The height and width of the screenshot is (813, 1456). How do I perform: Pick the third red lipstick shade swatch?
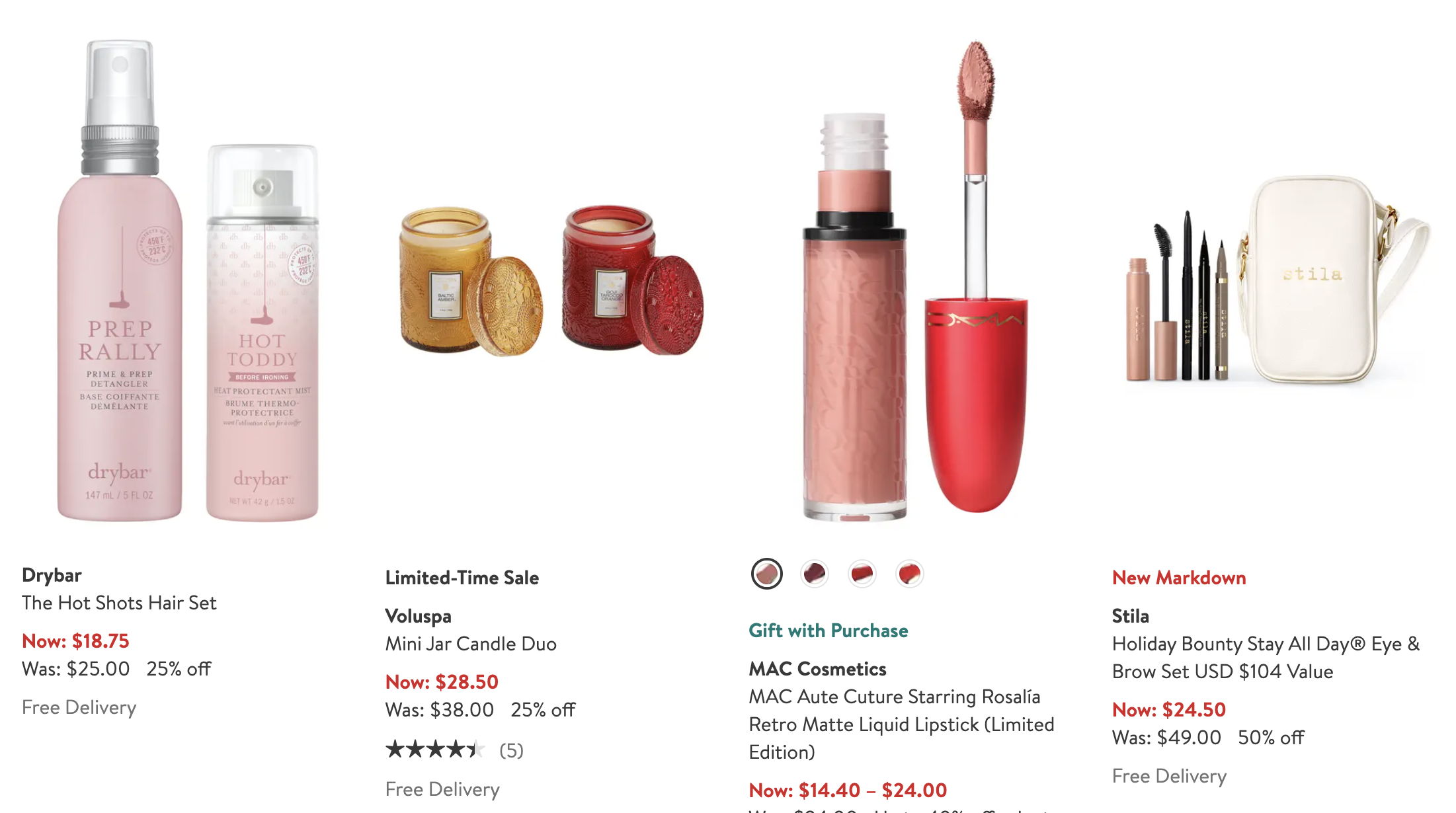[x=862, y=574]
